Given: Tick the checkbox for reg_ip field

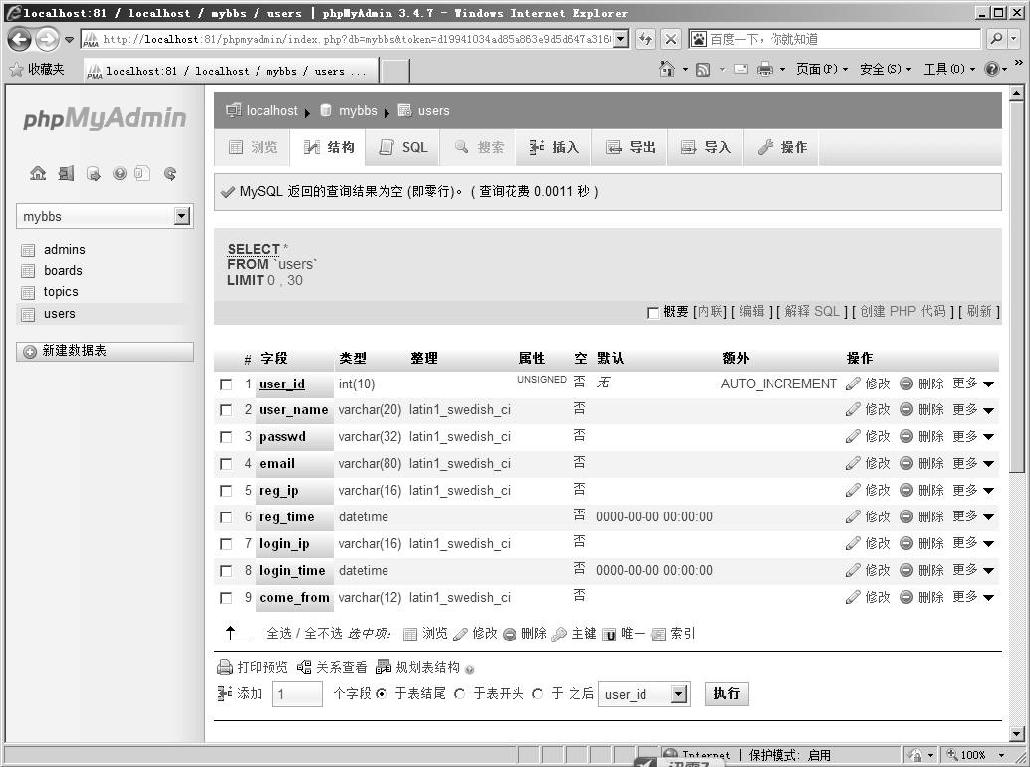Looking at the screenshot, I should click(x=226, y=491).
